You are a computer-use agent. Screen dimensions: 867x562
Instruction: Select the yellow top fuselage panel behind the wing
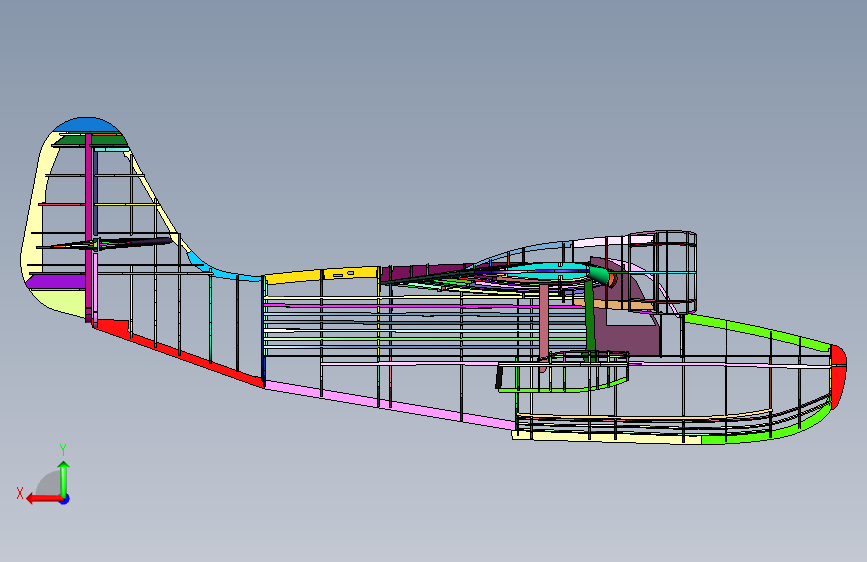coord(322,275)
